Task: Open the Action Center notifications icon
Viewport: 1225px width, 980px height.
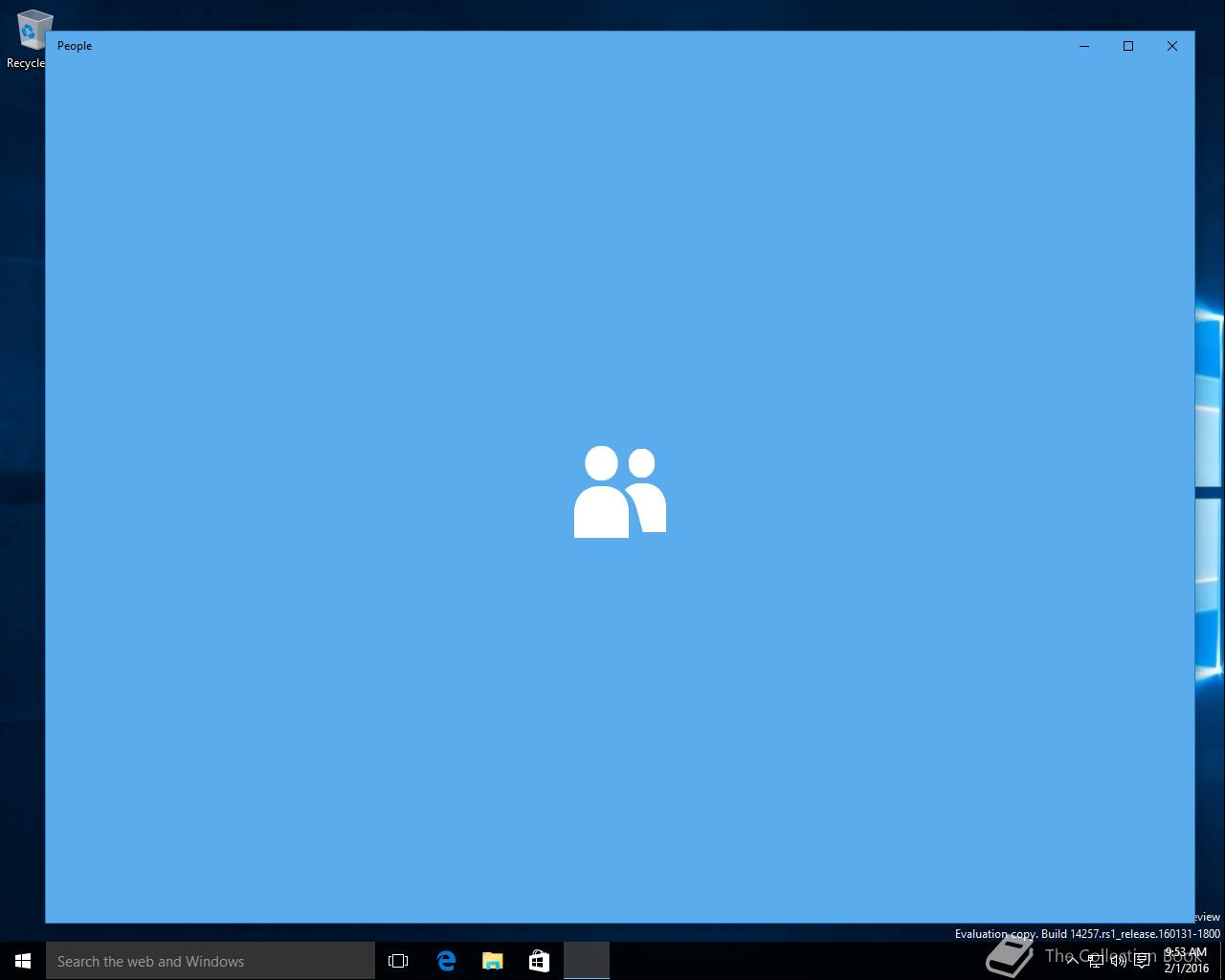Action: [x=1142, y=961]
